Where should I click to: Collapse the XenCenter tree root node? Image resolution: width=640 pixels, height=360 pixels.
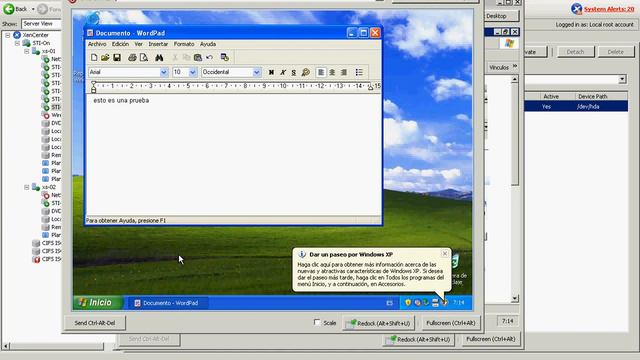pyautogui.click(x=8, y=35)
